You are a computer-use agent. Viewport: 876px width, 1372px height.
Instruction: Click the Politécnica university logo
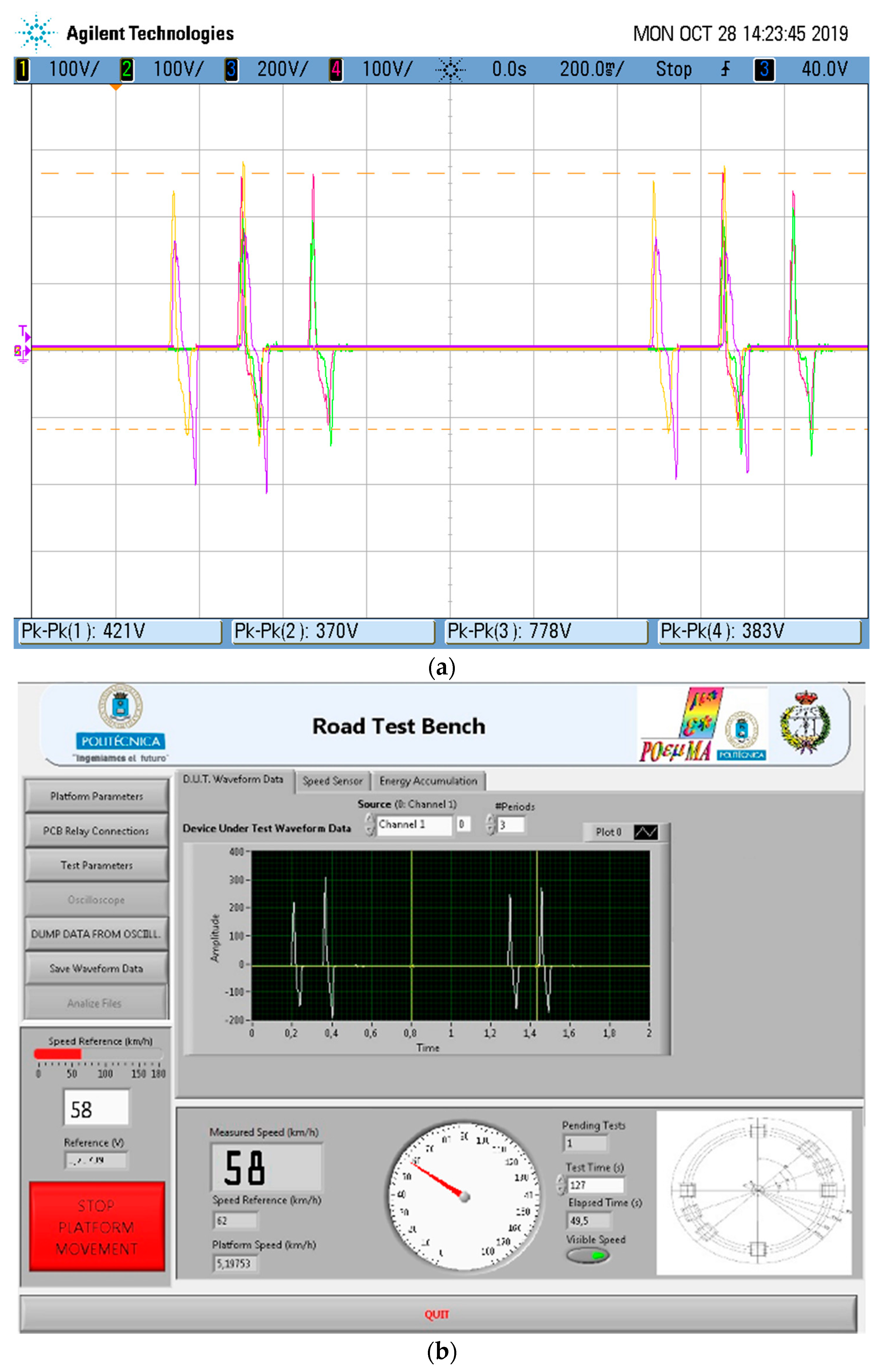pos(120,724)
